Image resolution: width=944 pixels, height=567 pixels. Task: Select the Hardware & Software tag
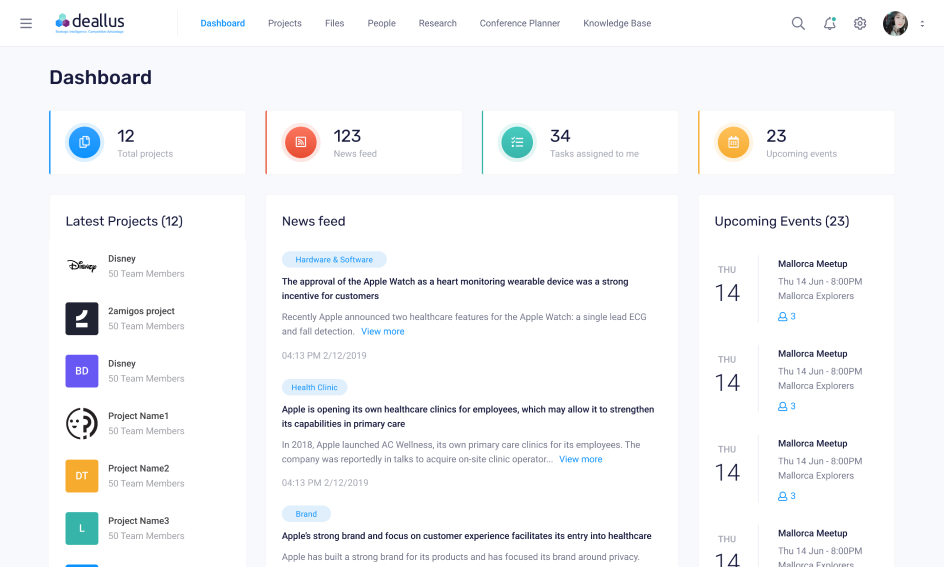pos(334,260)
